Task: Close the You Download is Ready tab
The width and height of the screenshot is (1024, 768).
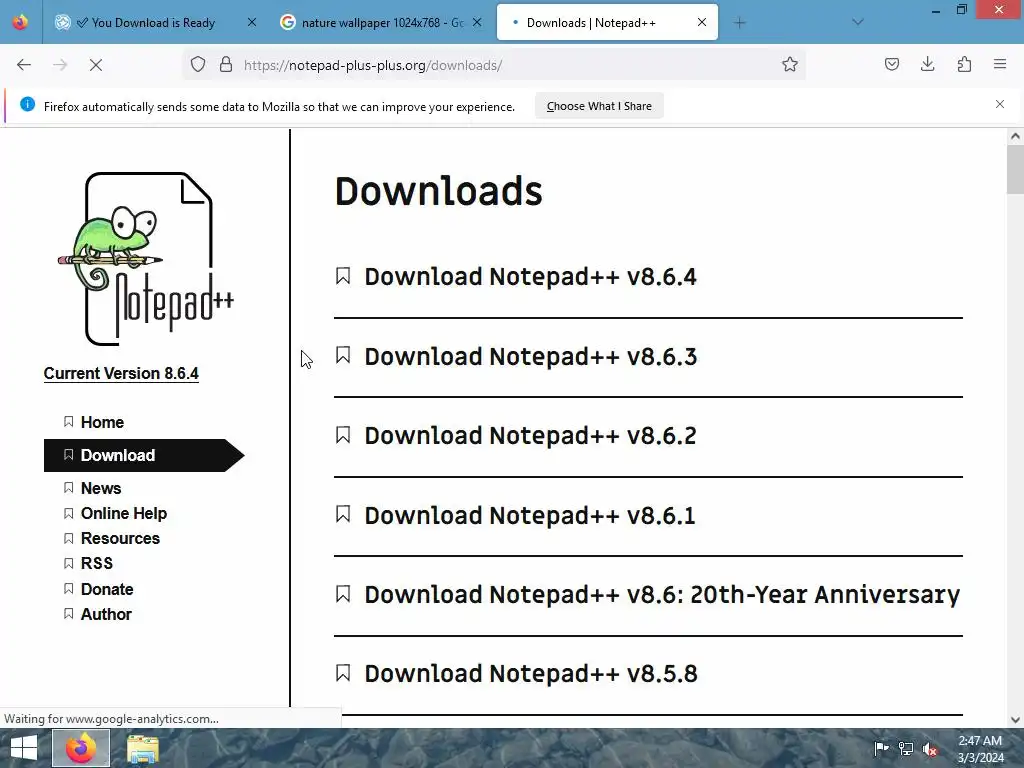Action: click(x=251, y=22)
